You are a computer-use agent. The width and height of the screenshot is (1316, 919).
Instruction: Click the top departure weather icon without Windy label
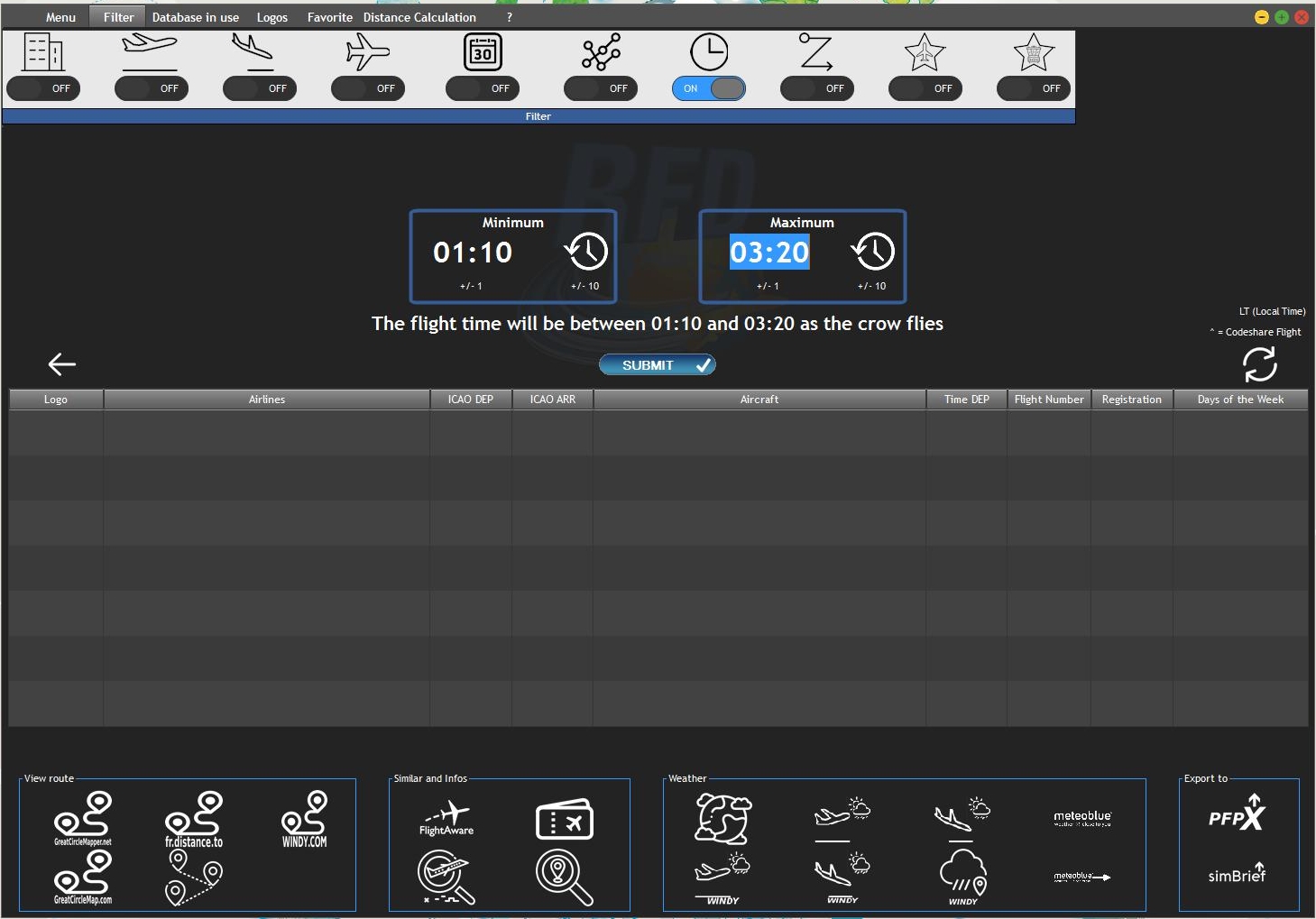(x=842, y=819)
